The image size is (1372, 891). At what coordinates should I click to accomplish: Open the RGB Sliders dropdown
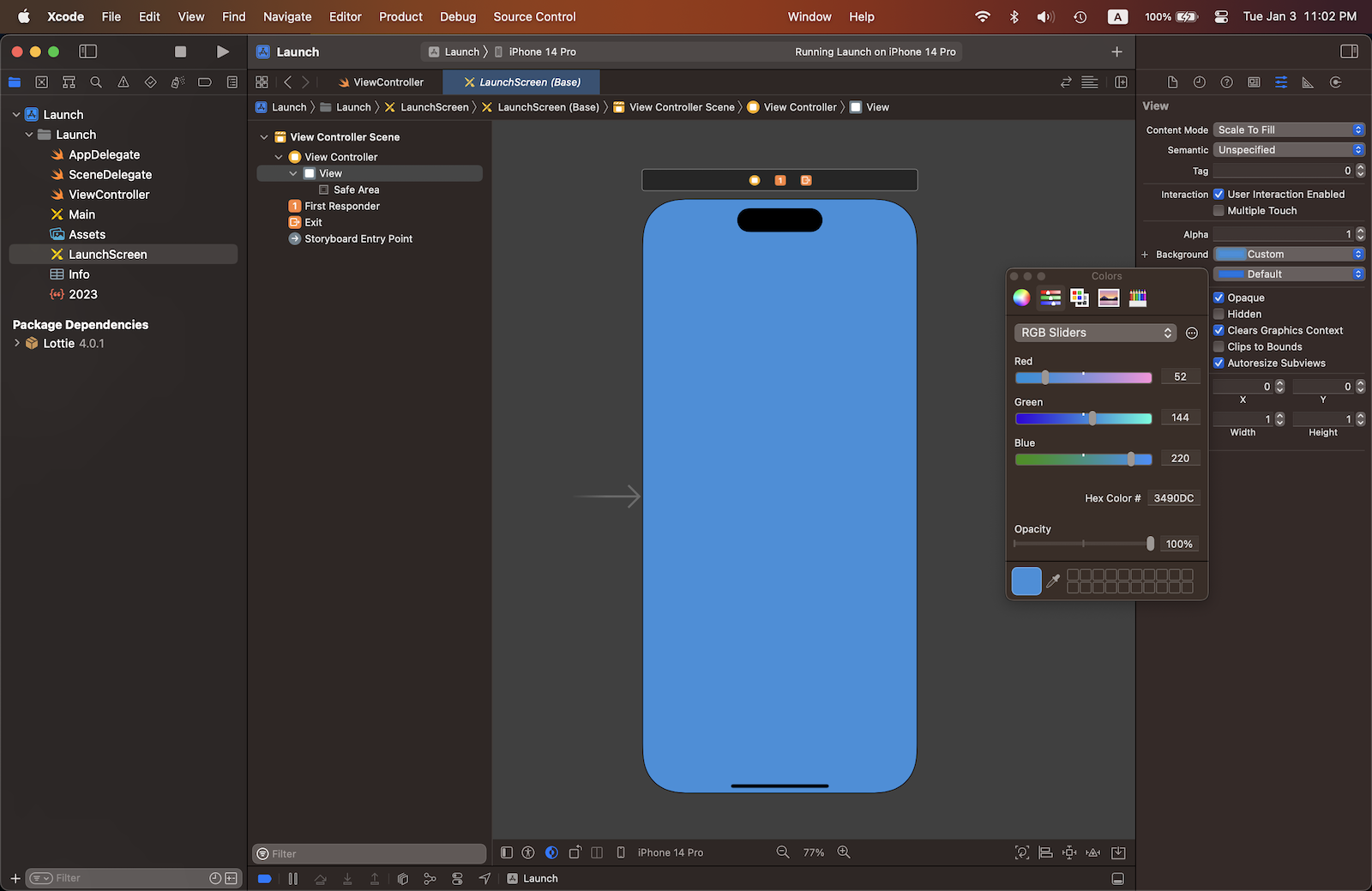point(1095,333)
